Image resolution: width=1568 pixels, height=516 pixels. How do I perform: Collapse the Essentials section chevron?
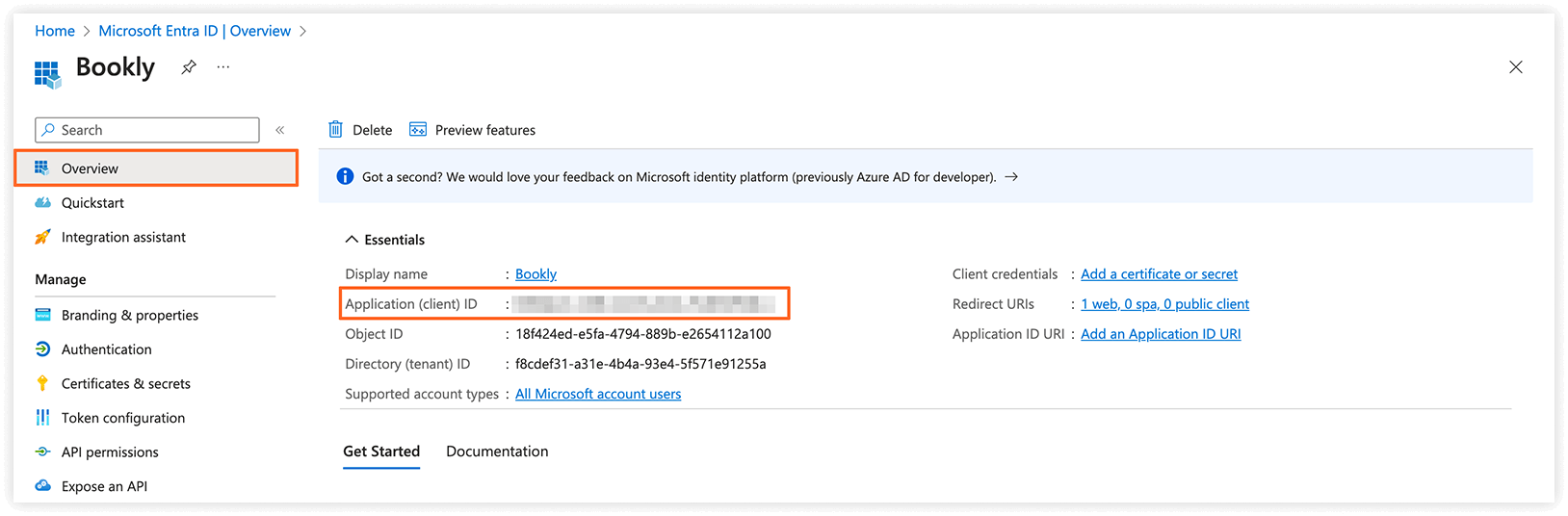(x=352, y=240)
